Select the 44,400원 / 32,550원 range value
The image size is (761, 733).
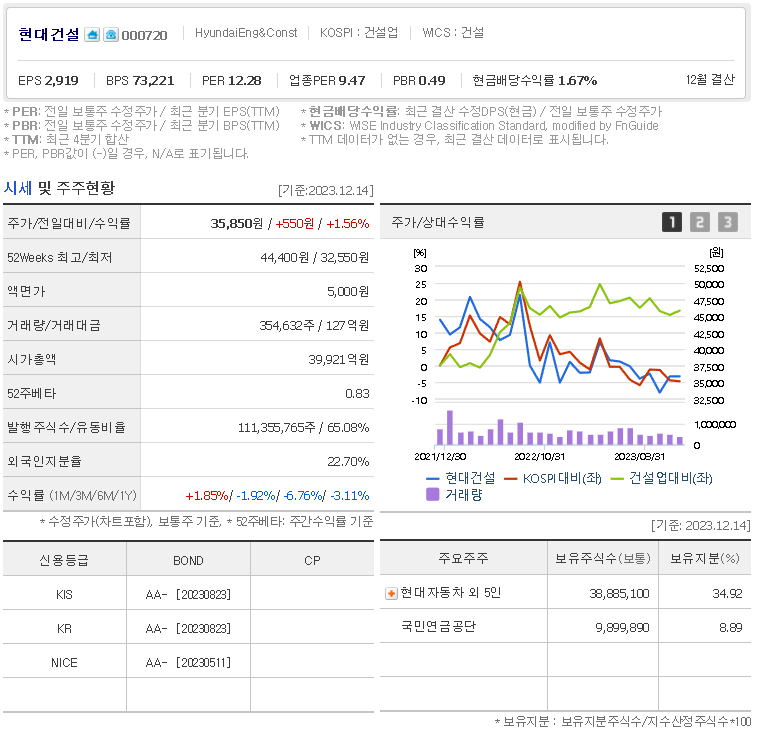314,257
